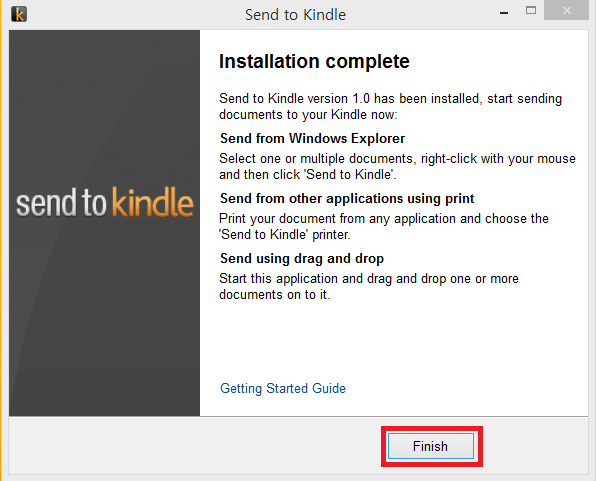Close the Send to Kindle installer
Viewport: 596px width, 481px height.
click(566, 10)
